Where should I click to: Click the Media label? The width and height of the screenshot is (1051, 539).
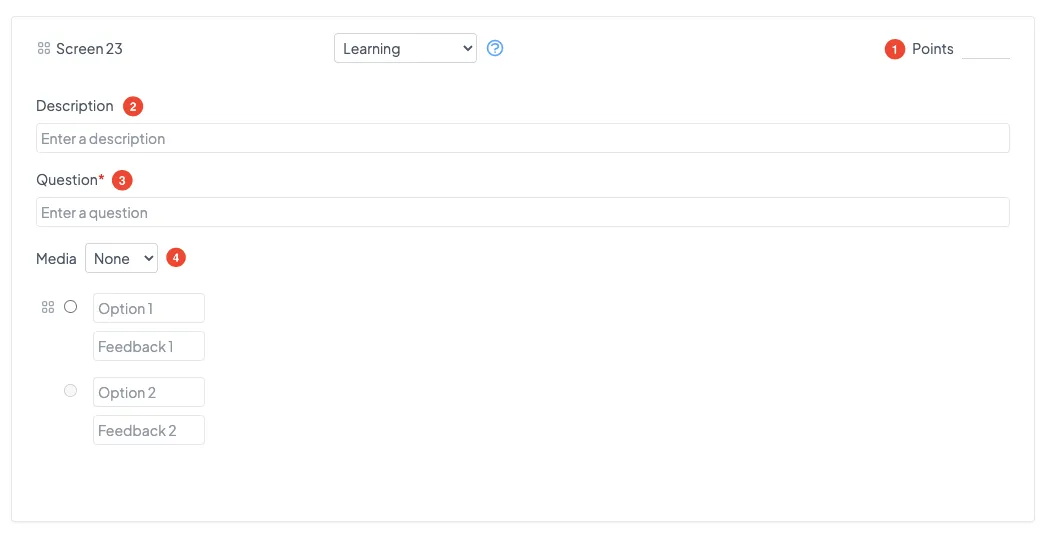coord(56,259)
